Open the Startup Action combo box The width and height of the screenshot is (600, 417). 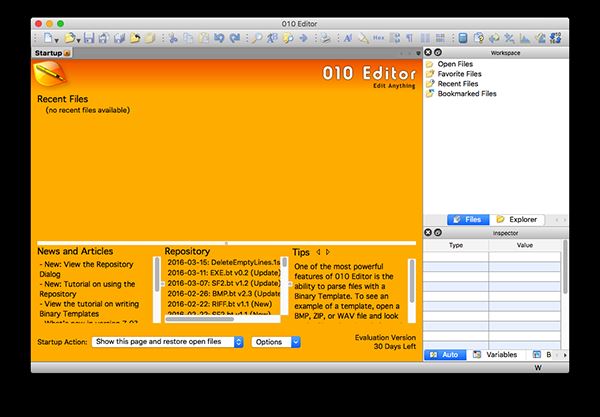(x=168, y=342)
